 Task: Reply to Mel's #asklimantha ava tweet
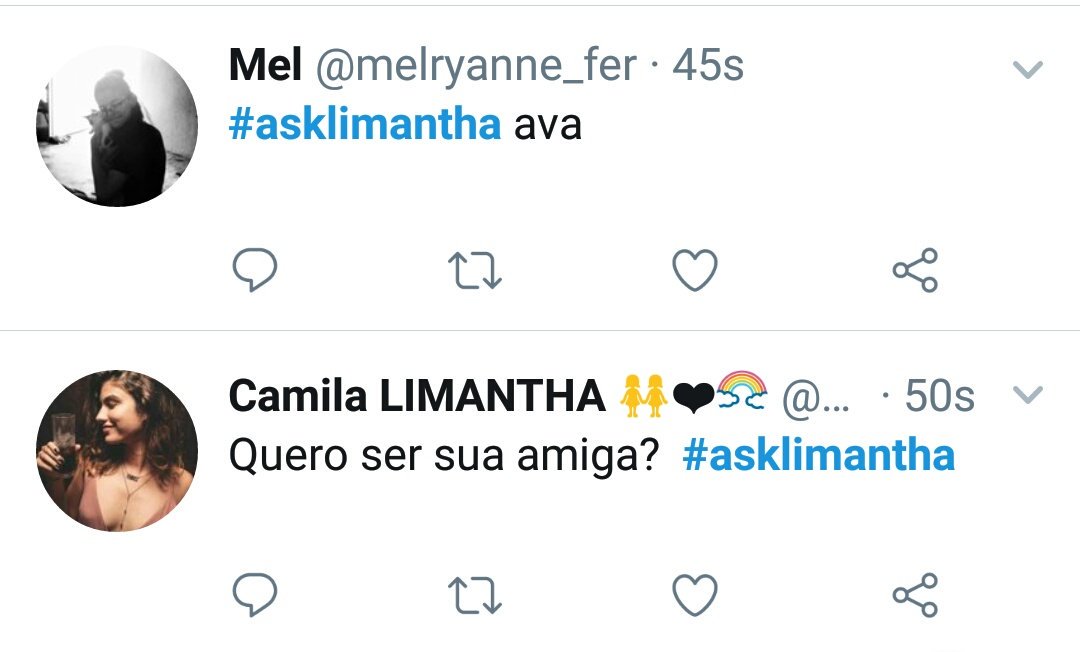tap(255, 269)
